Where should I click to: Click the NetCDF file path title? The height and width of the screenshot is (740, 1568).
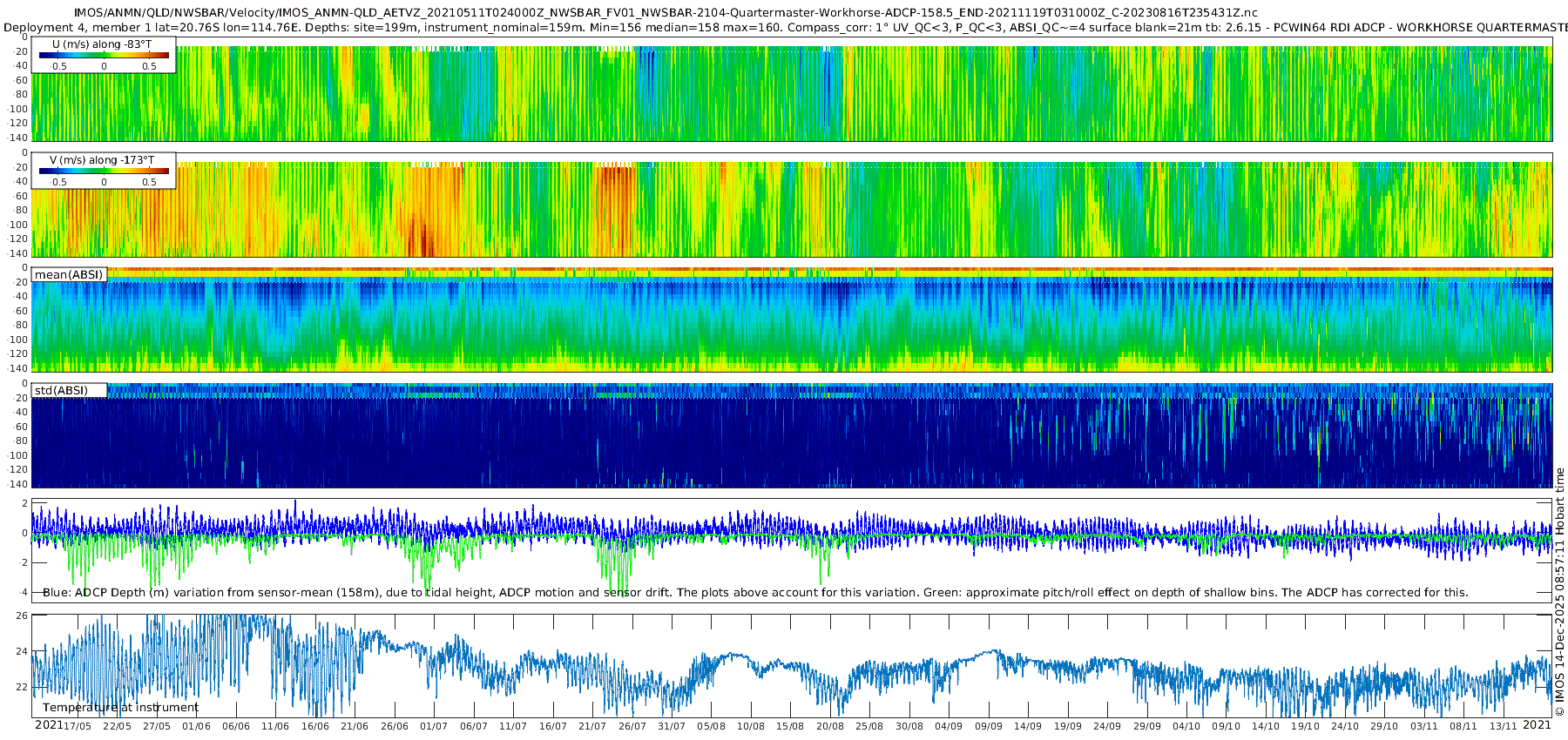[x=666, y=12]
